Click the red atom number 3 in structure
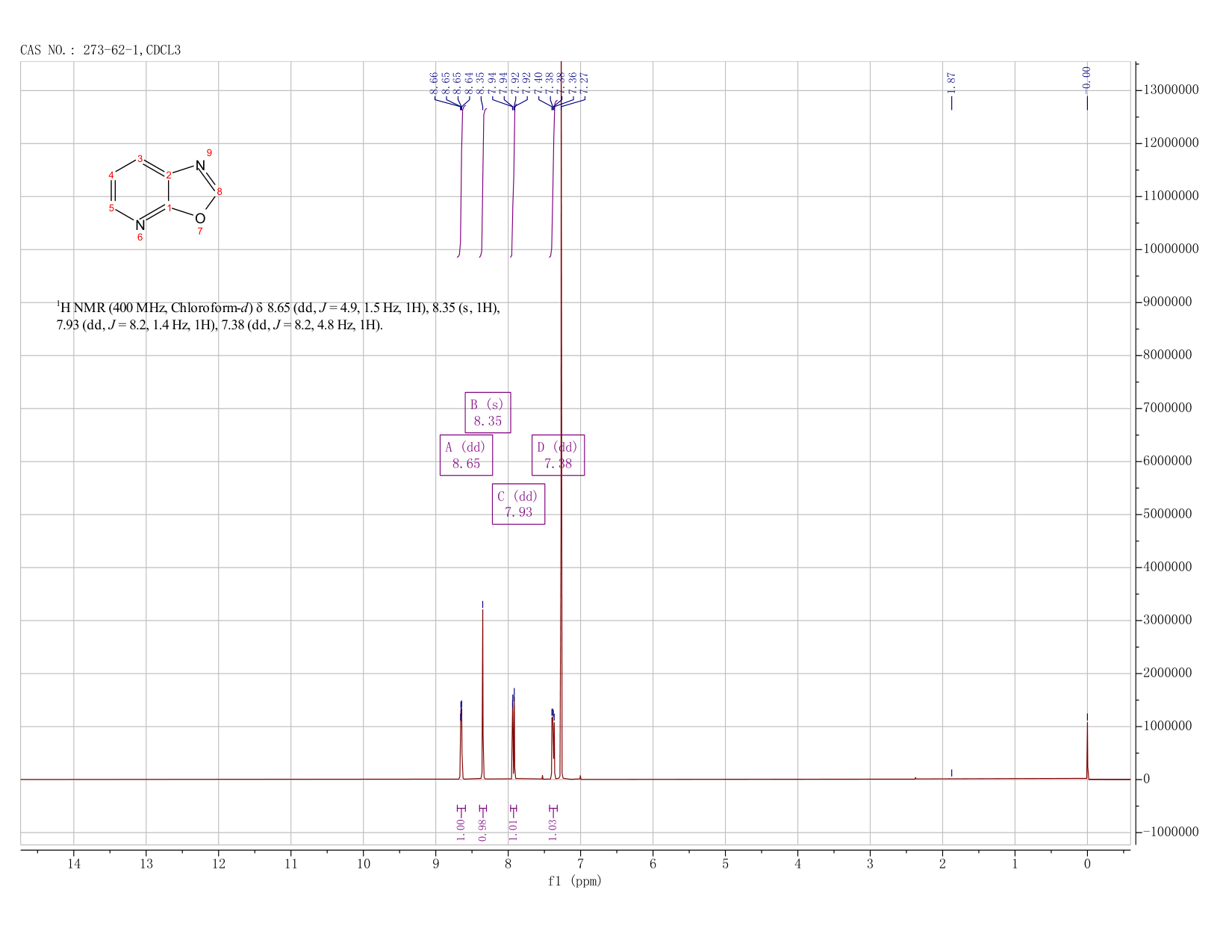 [140, 158]
